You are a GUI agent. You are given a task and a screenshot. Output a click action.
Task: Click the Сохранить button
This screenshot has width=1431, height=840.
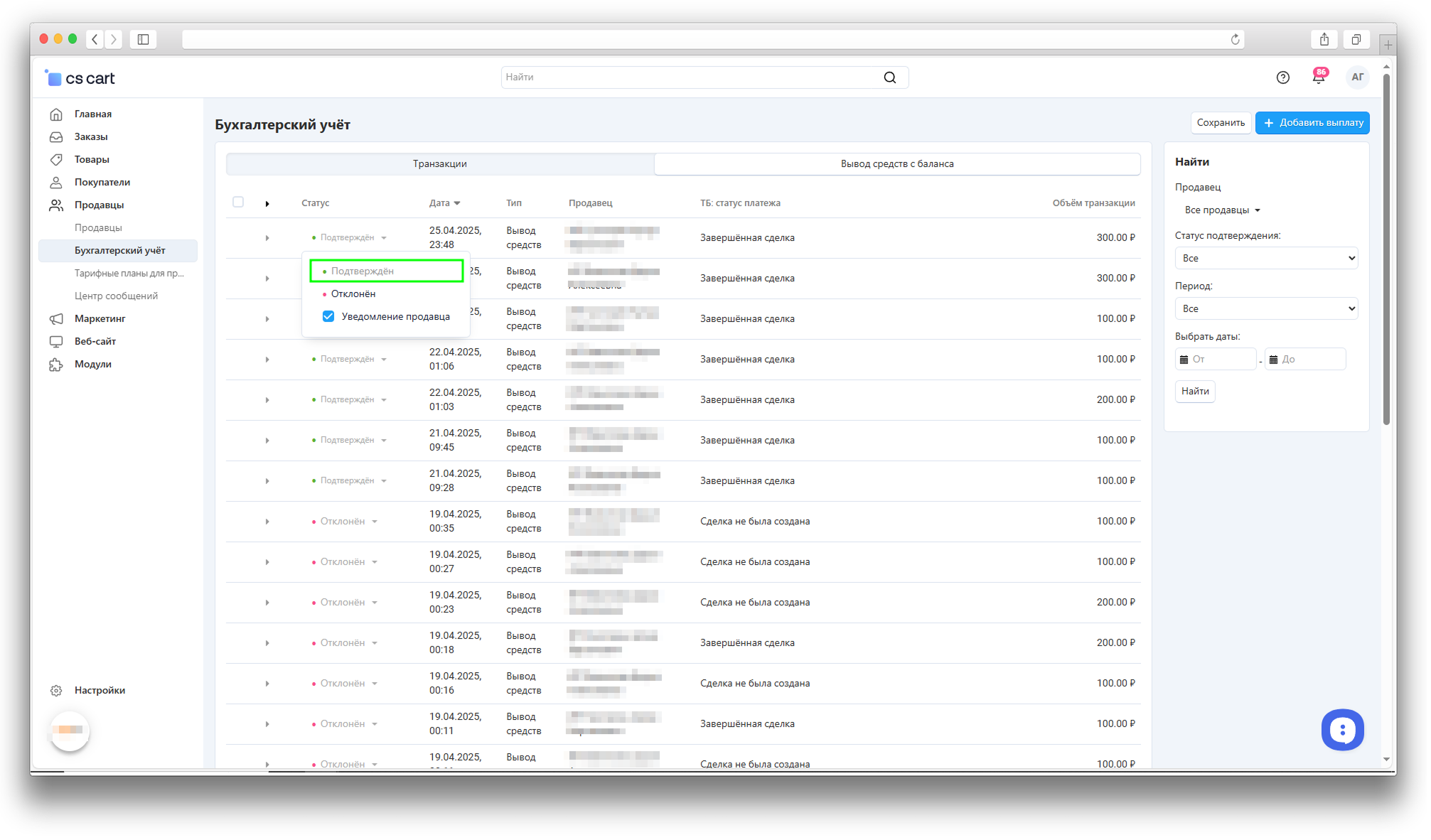pyautogui.click(x=1220, y=122)
